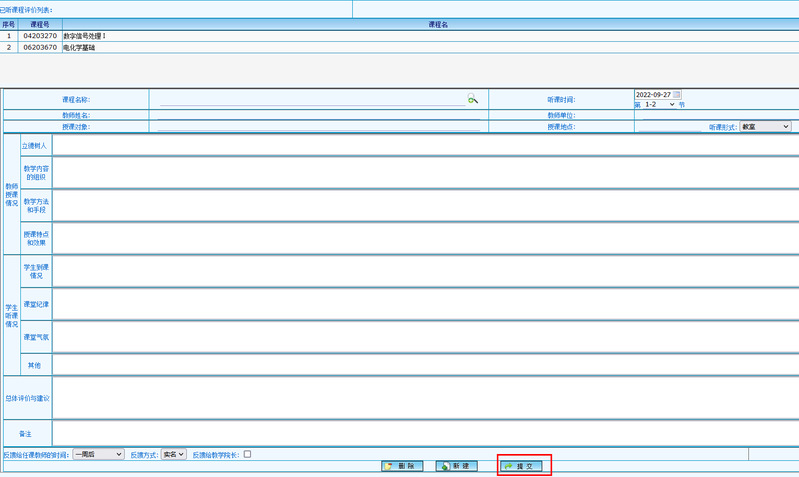Expand the 听课形式 dropdown showing 教室

[x=765, y=127]
